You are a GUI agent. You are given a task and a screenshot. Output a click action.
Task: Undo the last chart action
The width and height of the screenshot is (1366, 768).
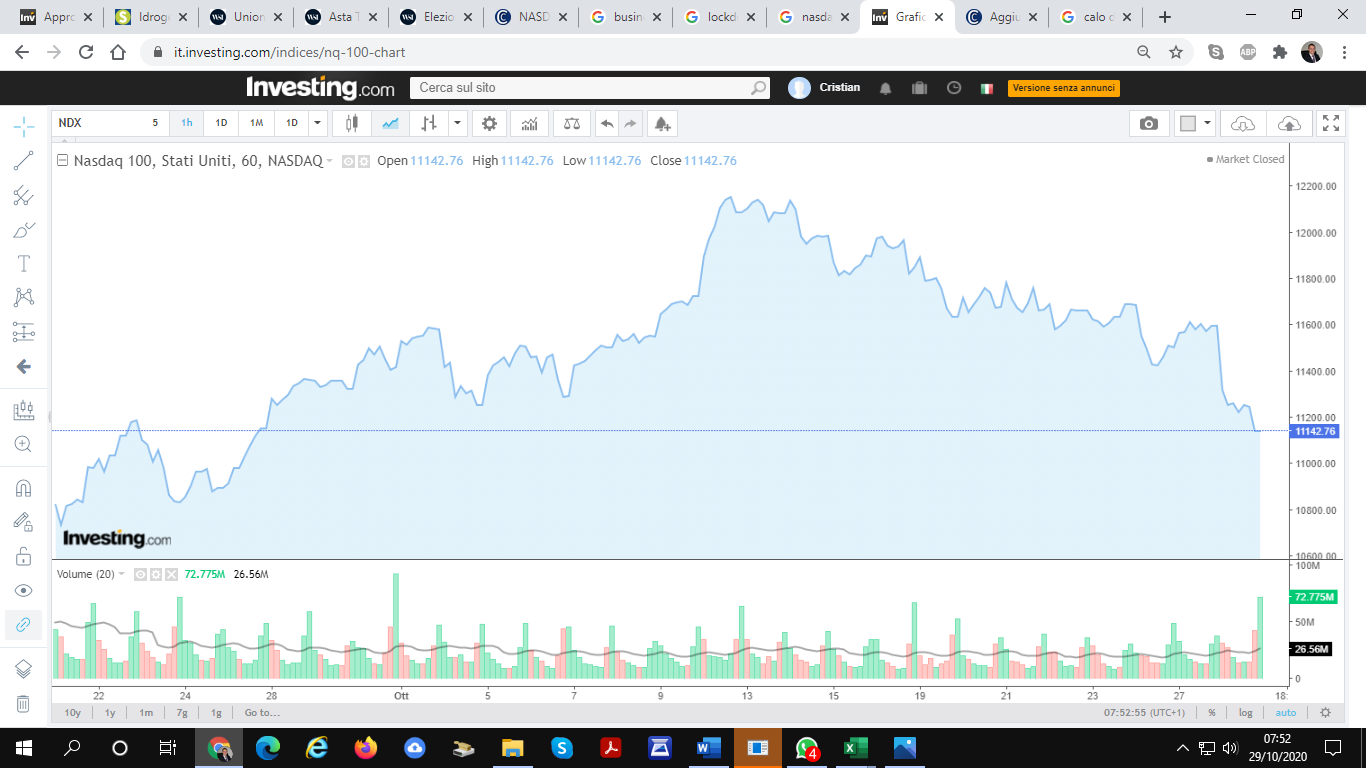(607, 123)
